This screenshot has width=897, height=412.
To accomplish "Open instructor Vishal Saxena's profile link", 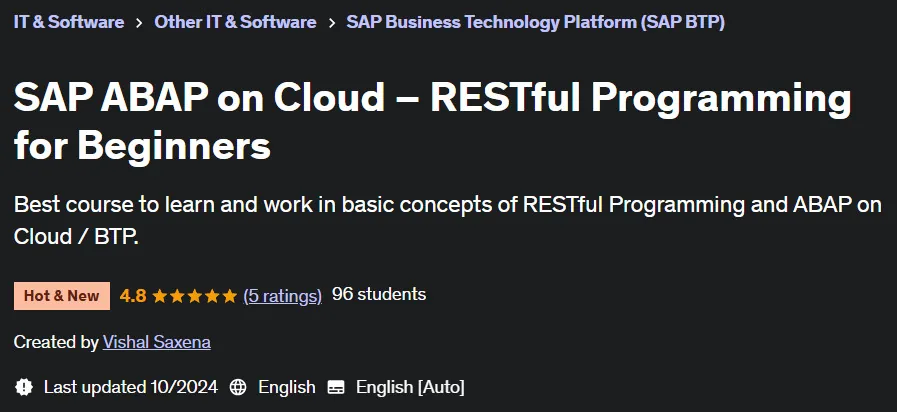I will (x=157, y=342).
